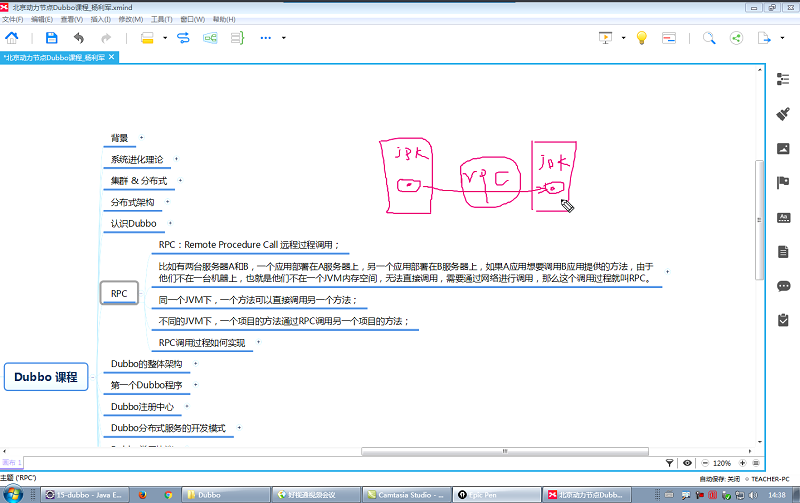Close the 北京动力节点Dubbo课程 tab

click(111, 57)
